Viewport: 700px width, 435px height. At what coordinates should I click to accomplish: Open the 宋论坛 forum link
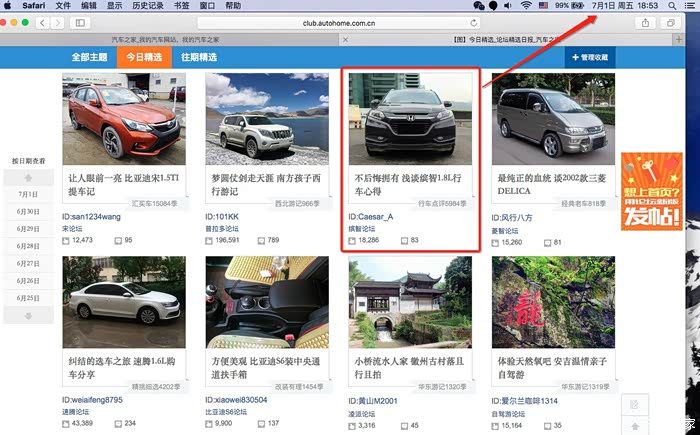click(x=72, y=229)
